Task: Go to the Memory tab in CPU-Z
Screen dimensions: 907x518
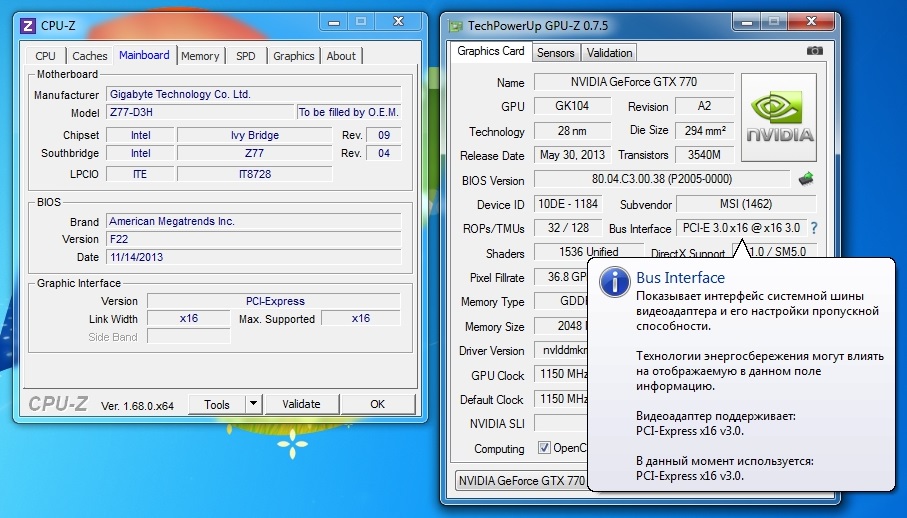Action: (x=200, y=56)
